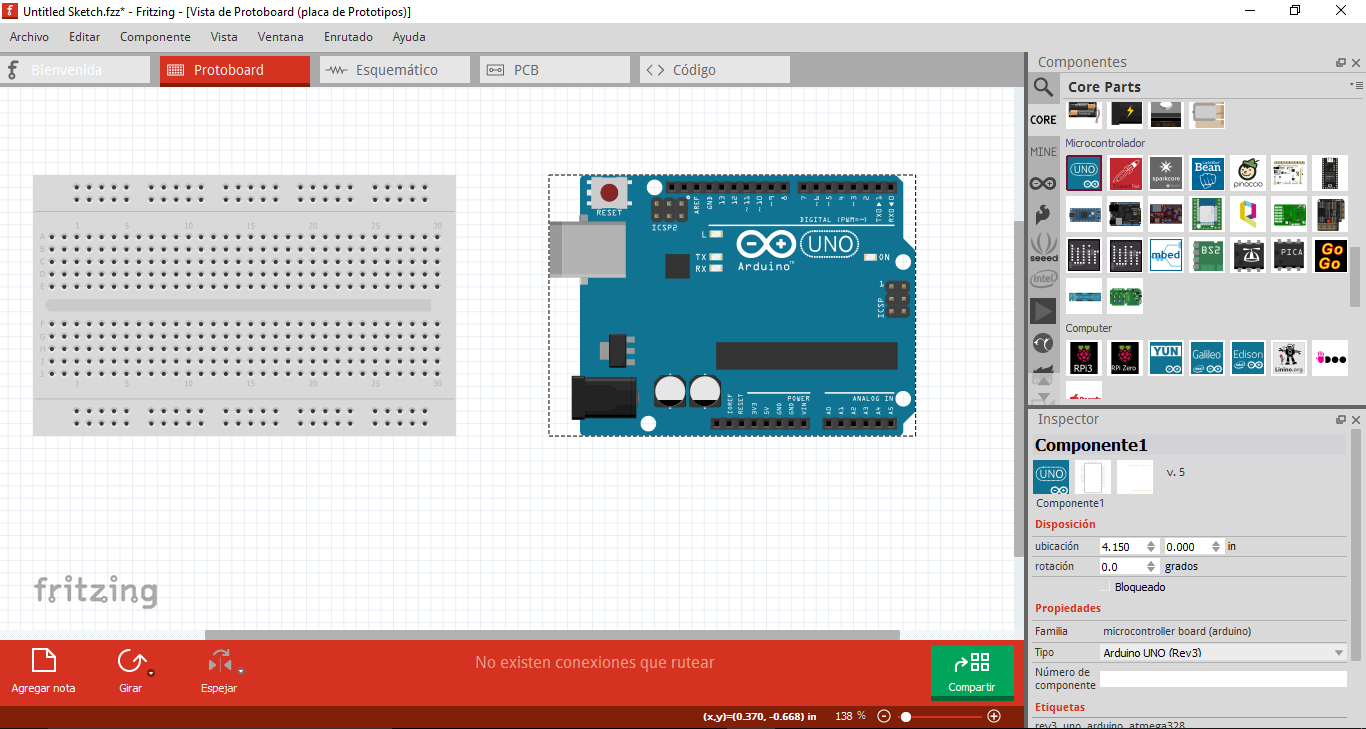The image size is (1366, 729).
Task: Click the green Compartir button
Action: coord(972,672)
